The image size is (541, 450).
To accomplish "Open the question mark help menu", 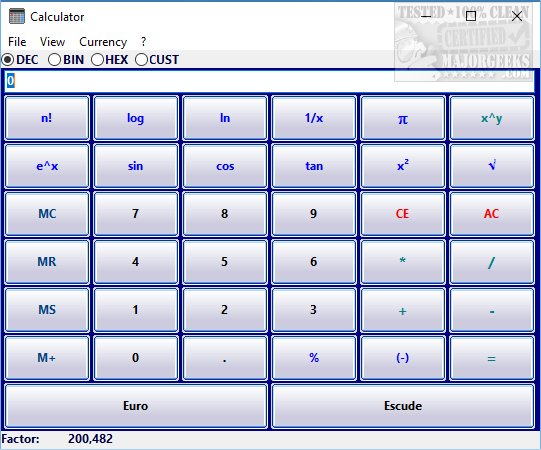I will pyautogui.click(x=143, y=42).
